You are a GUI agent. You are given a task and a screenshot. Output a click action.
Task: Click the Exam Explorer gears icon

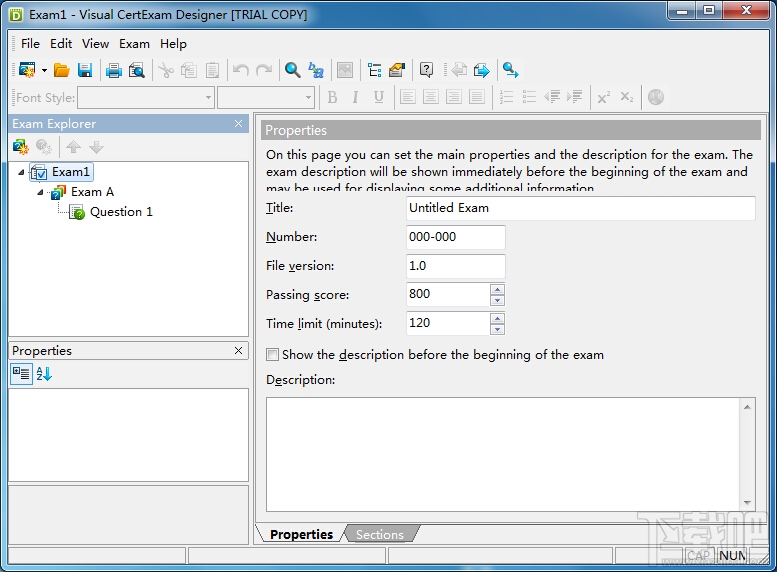44,147
